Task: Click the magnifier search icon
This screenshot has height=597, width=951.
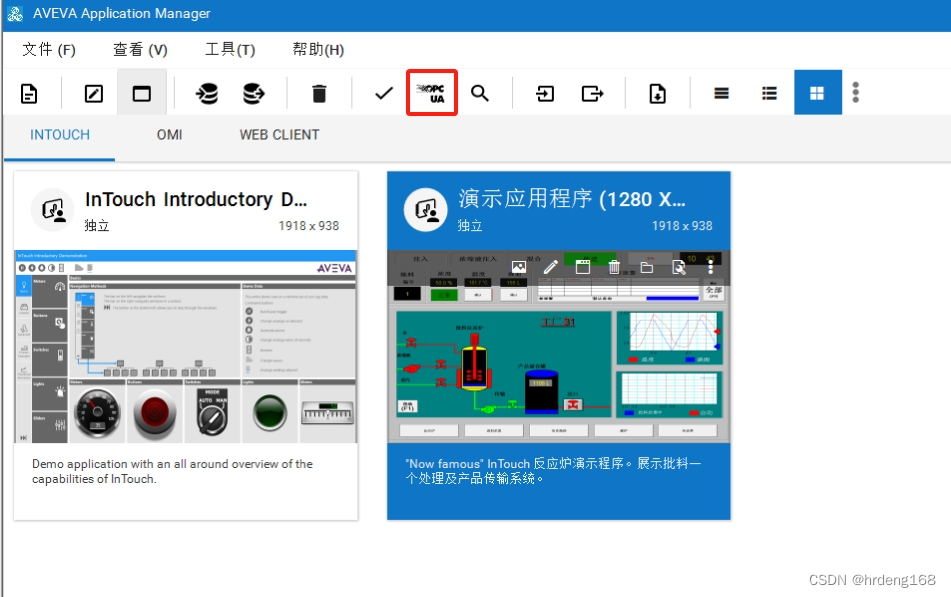Action: [480, 93]
